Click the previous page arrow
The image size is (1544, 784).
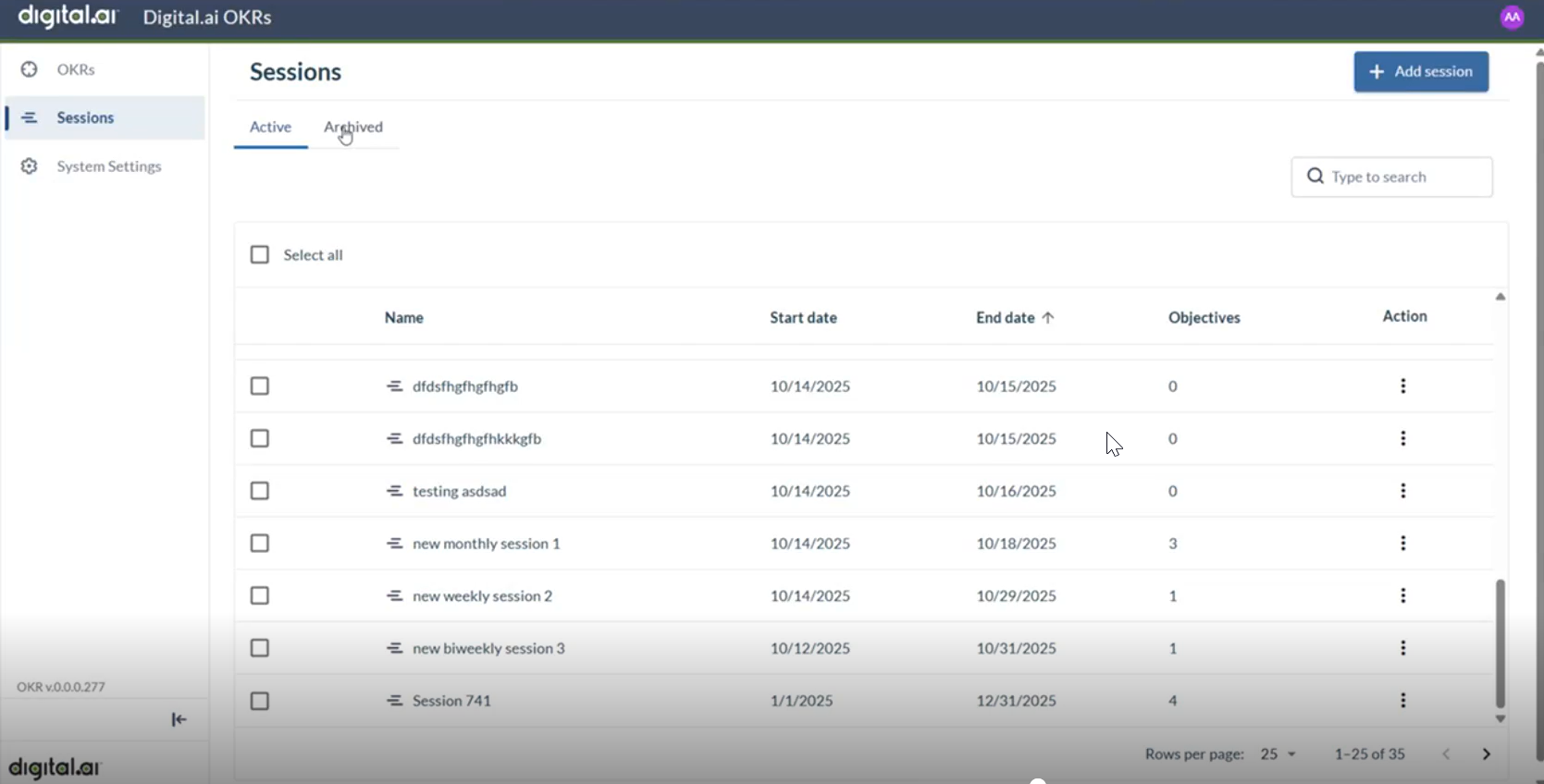point(1446,754)
